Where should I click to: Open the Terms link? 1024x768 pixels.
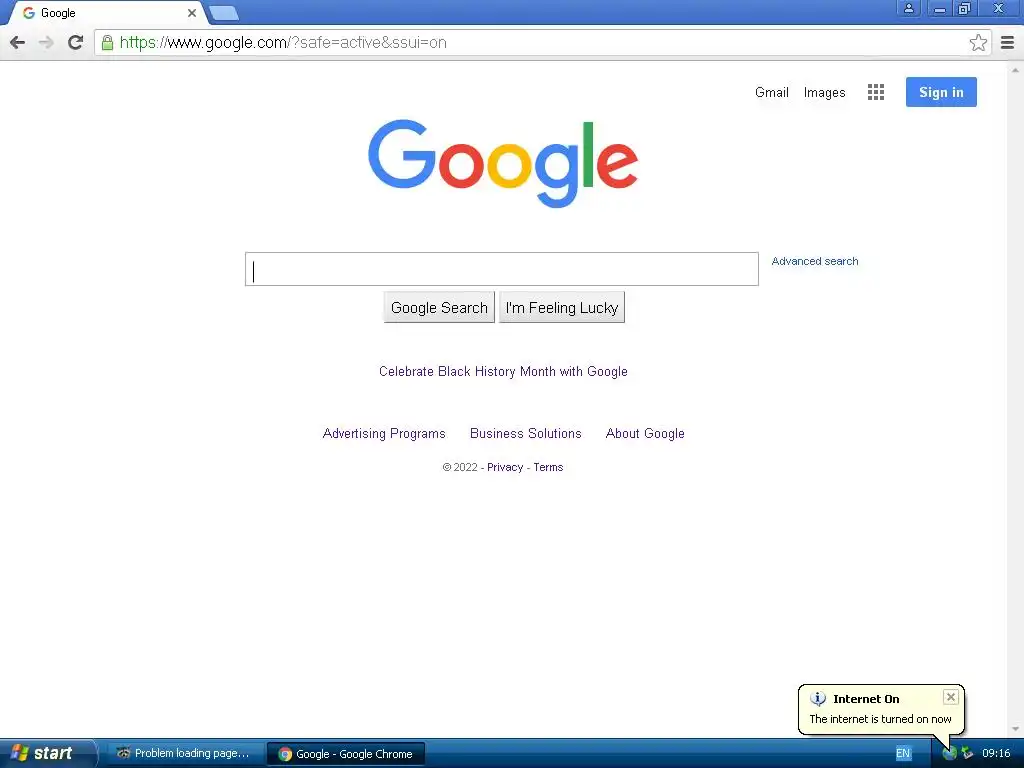[548, 468]
